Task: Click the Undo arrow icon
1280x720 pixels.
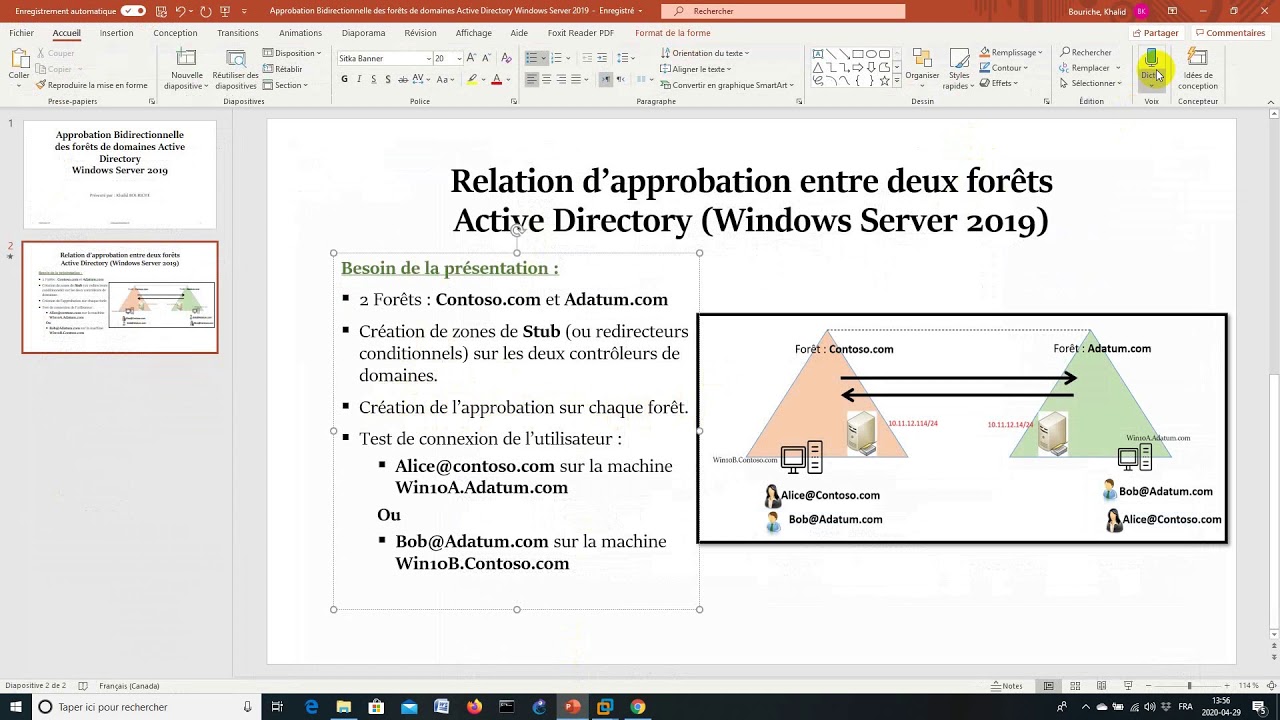Action: [181, 11]
